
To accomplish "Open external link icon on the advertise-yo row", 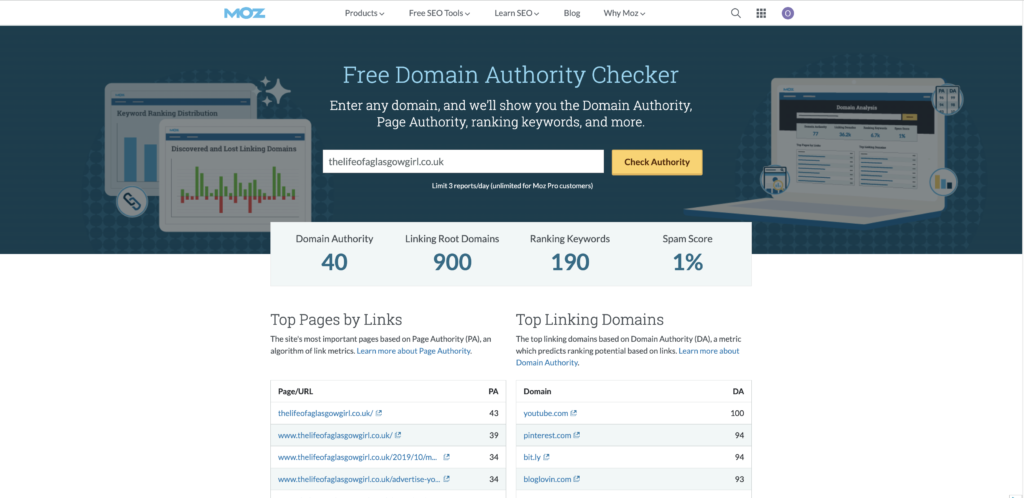I will point(447,479).
